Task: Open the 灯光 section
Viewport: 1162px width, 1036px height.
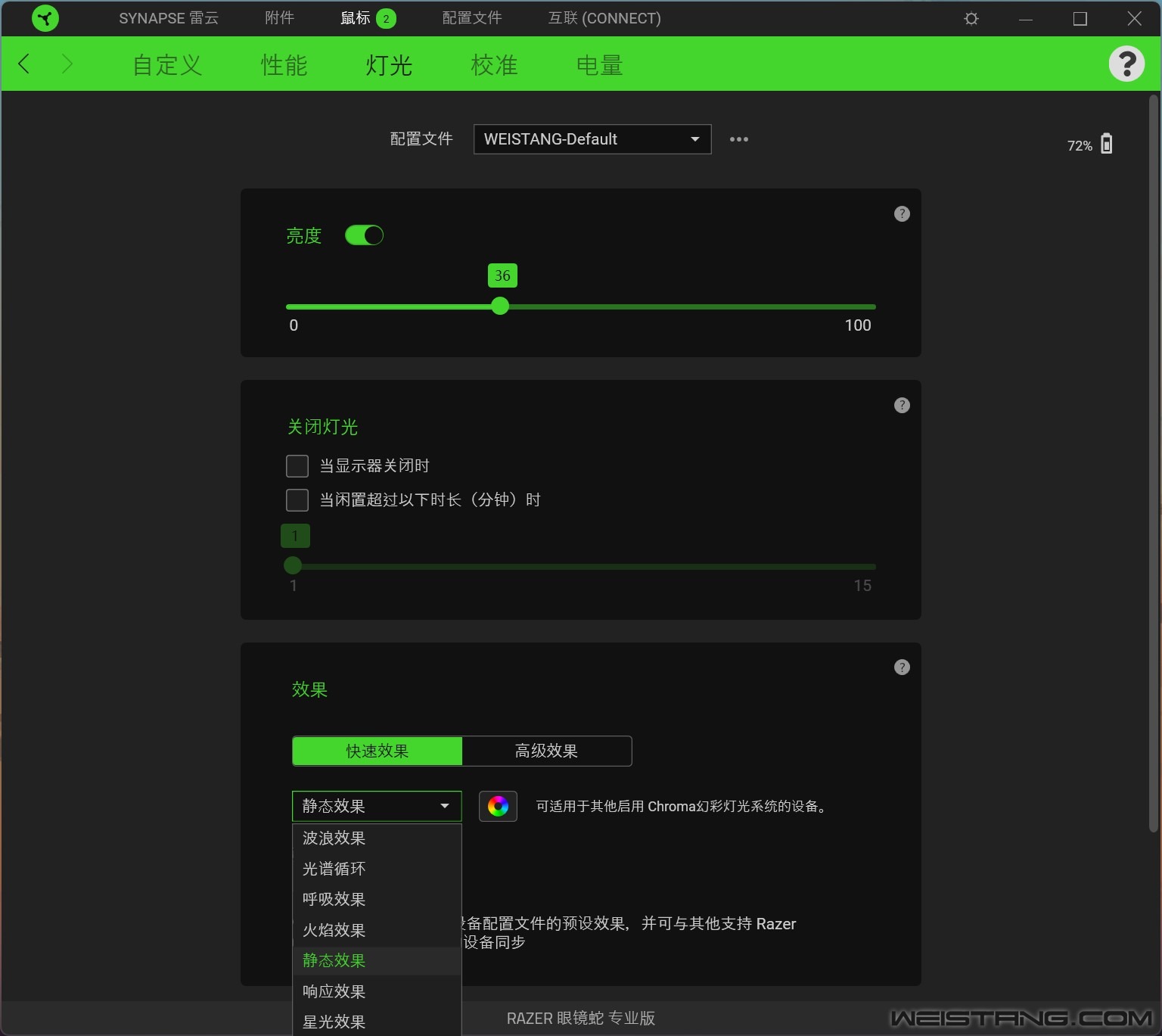Action: point(389,65)
